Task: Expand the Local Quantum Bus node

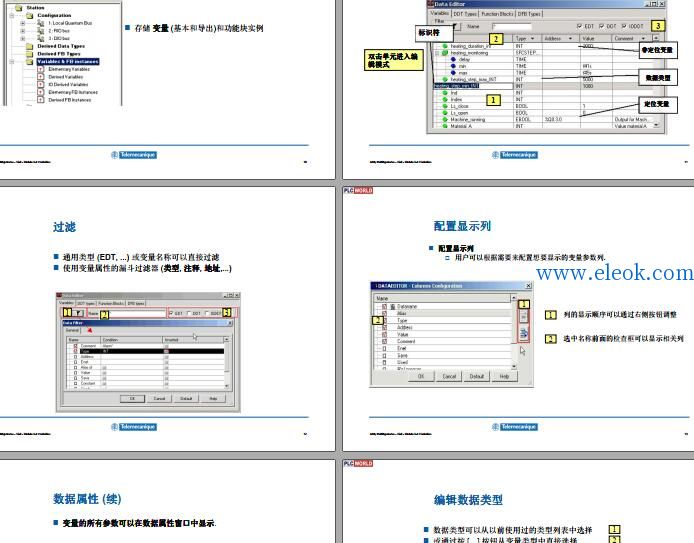Action: [23, 23]
